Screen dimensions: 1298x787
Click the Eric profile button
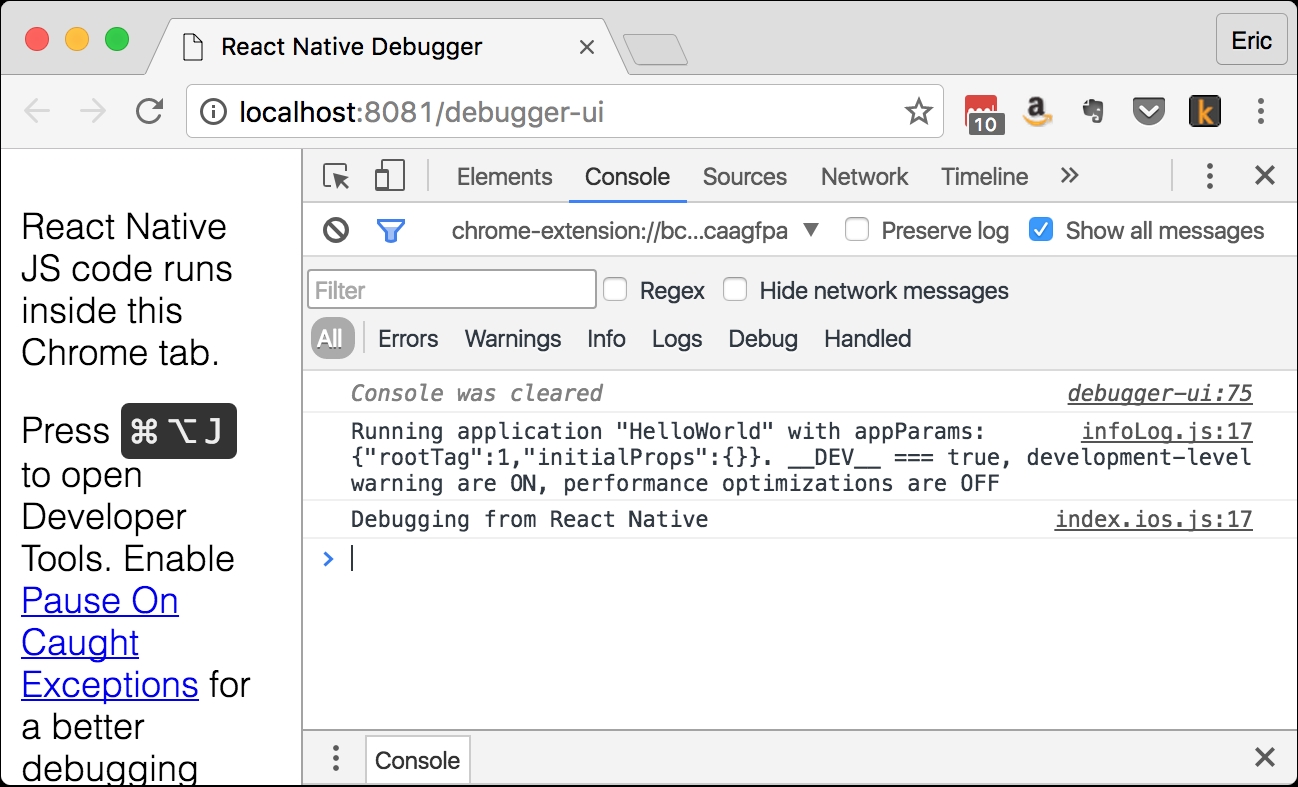[1251, 40]
